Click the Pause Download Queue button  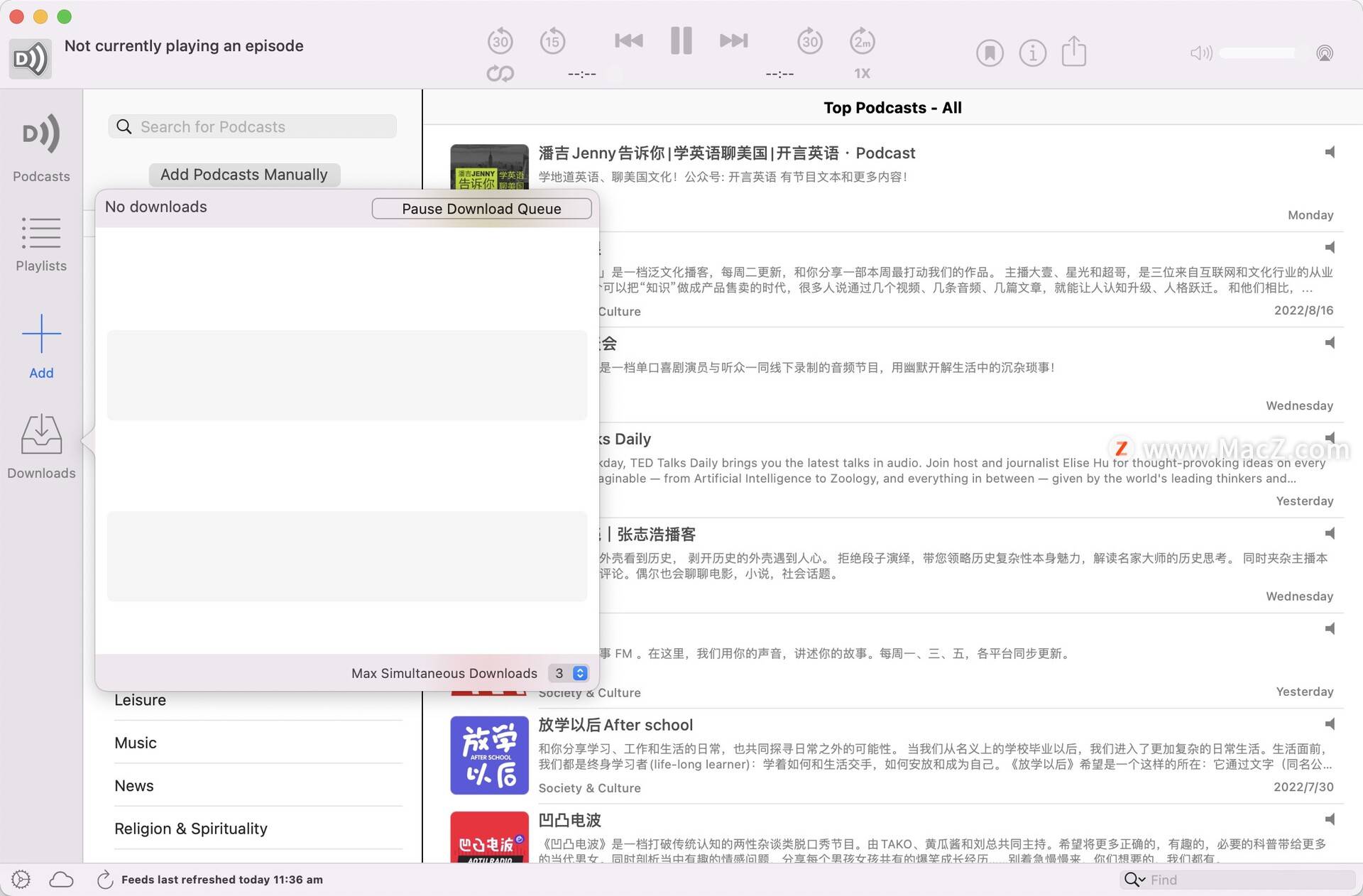(481, 209)
